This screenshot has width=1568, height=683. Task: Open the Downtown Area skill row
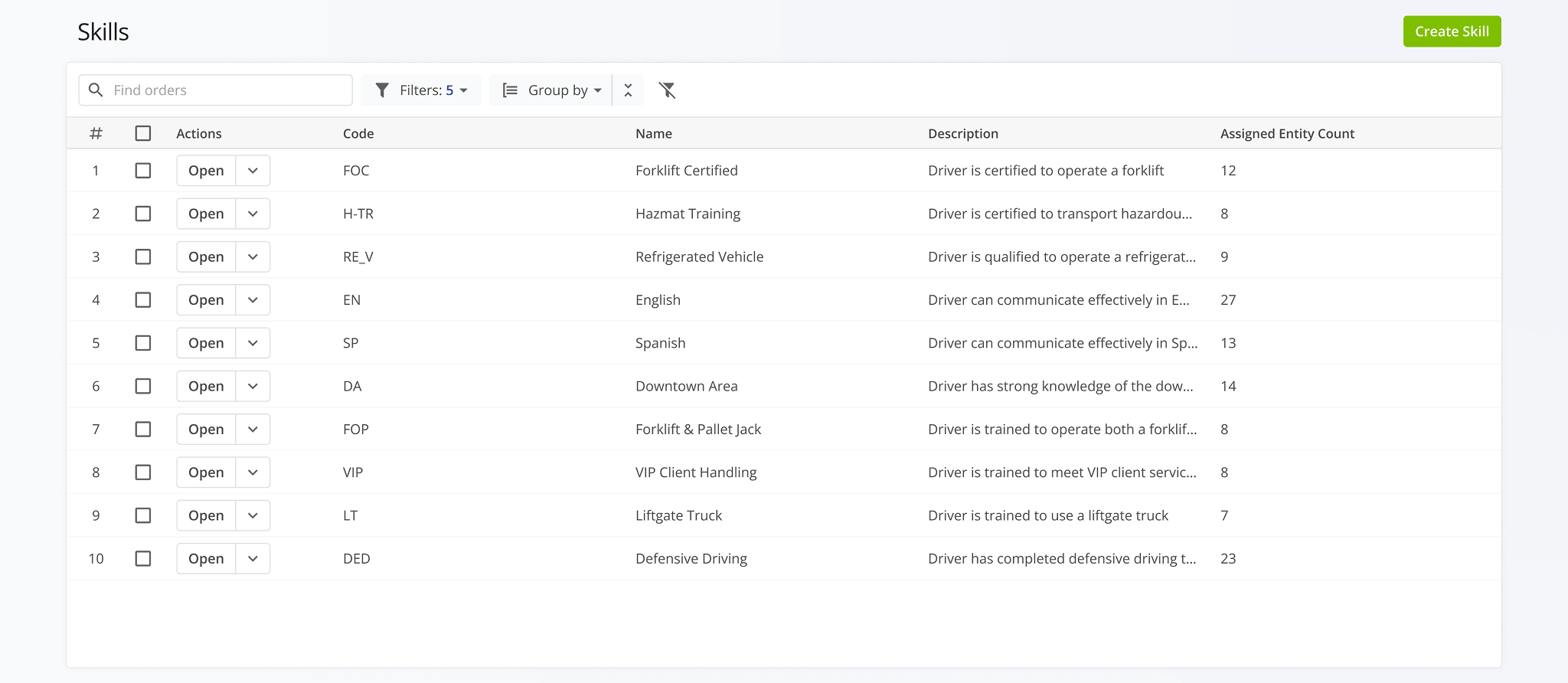point(206,387)
